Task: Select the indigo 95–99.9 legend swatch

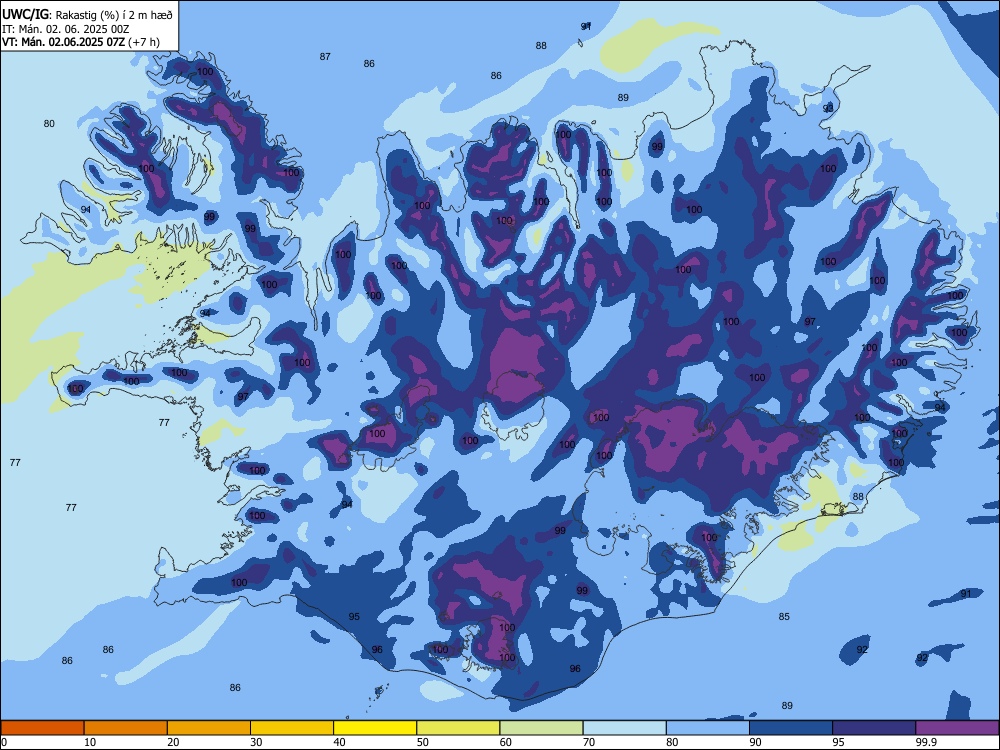Action: tap(874, 728)
